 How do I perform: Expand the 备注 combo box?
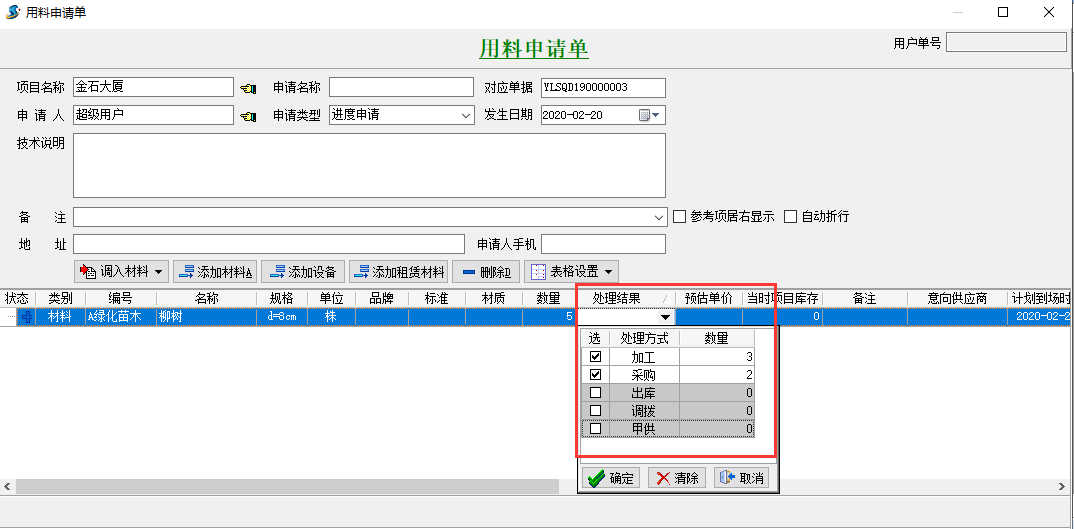point(659,217)
